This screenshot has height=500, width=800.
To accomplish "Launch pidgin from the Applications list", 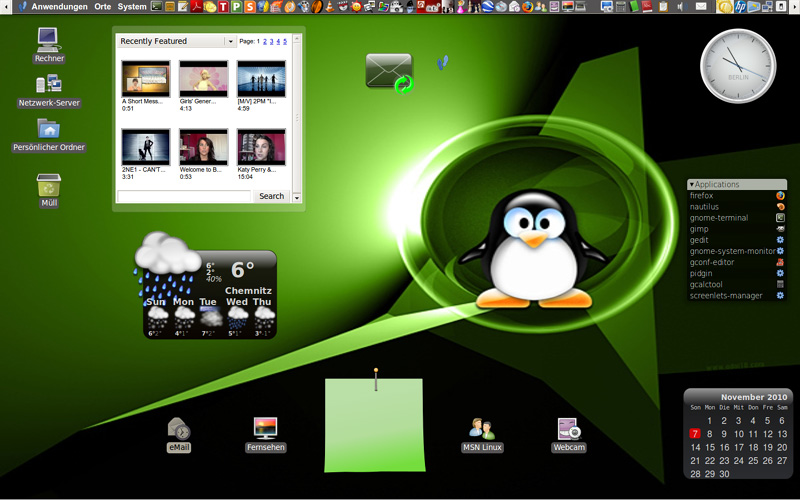I will (x=737, y=273).
